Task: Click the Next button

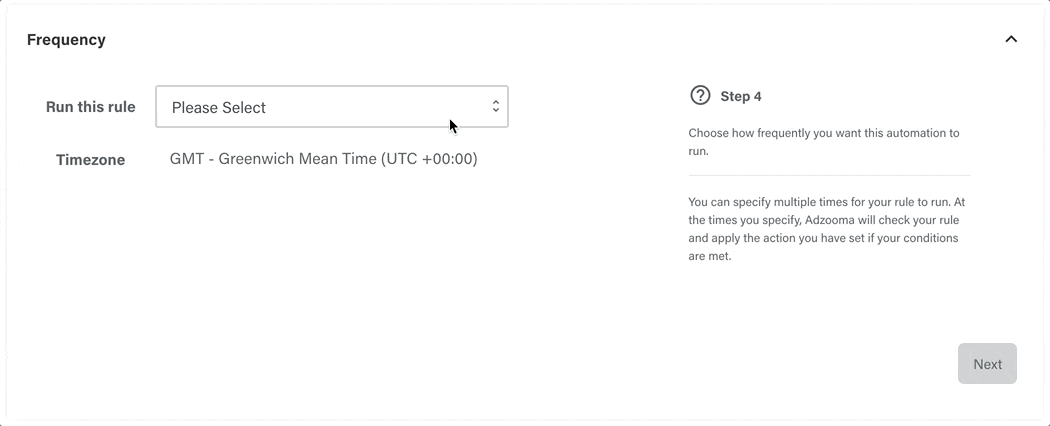Action: tap(987, 364)
